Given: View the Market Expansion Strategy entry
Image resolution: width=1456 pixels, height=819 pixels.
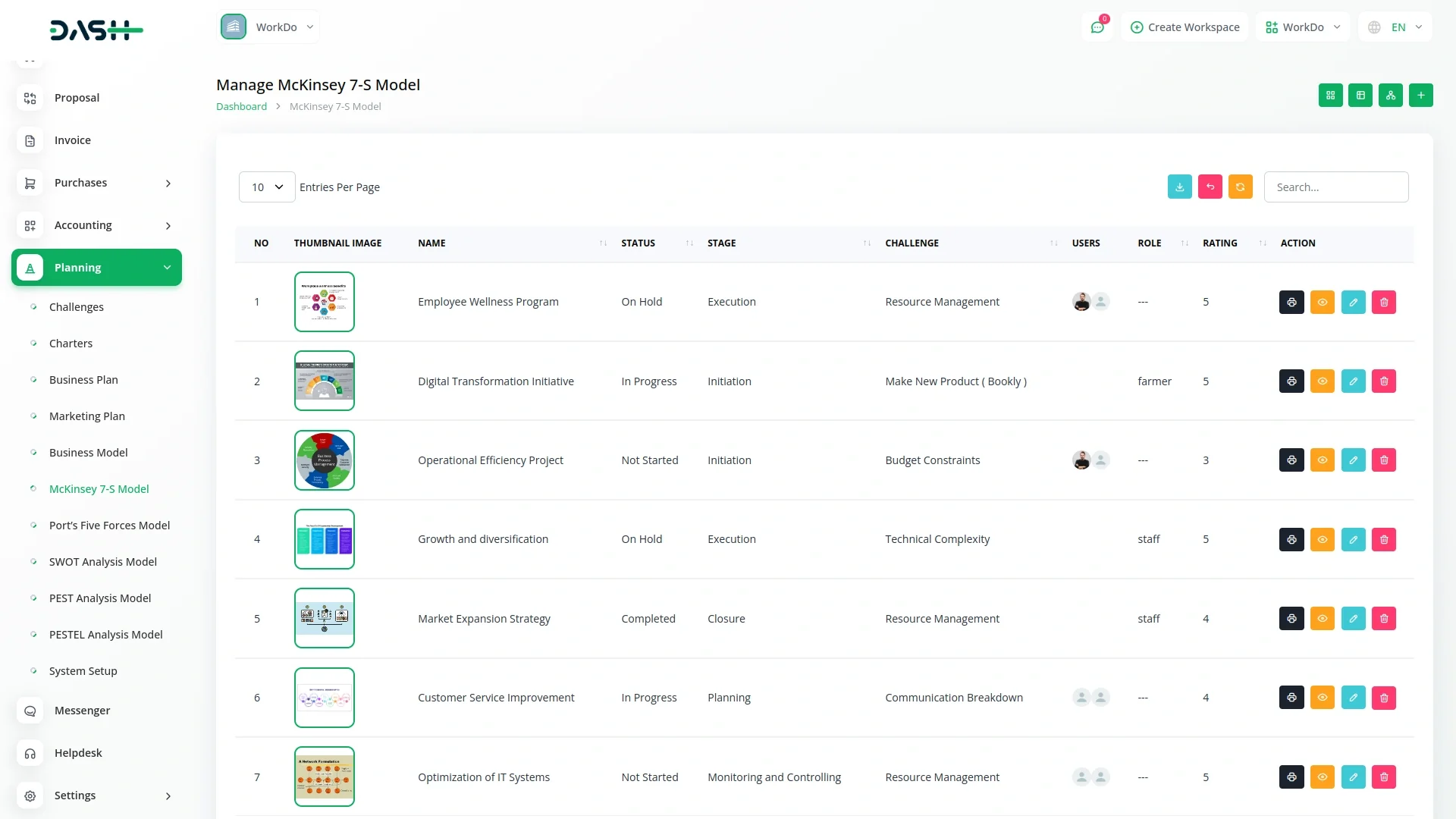Looking at the screenshot, I should 1322,619.
